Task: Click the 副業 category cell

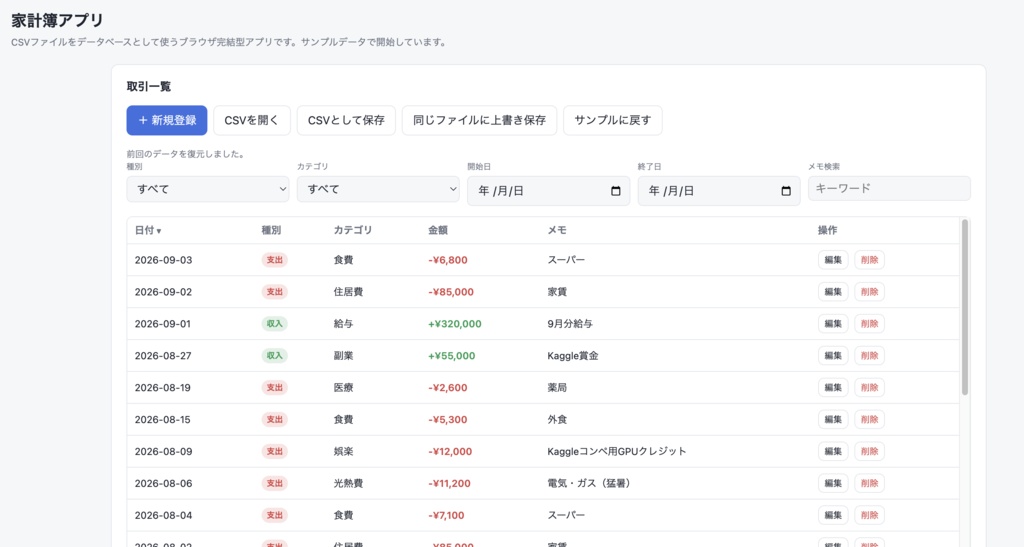Action: pyautogui.click(x=343, y=356)
